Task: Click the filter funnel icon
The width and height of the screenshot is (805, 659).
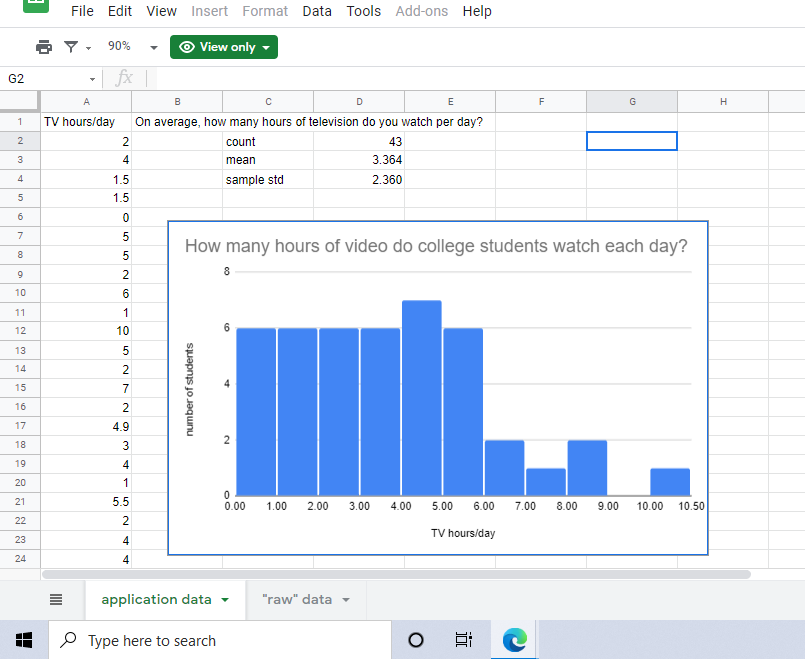Action: (x=71, y=47)
